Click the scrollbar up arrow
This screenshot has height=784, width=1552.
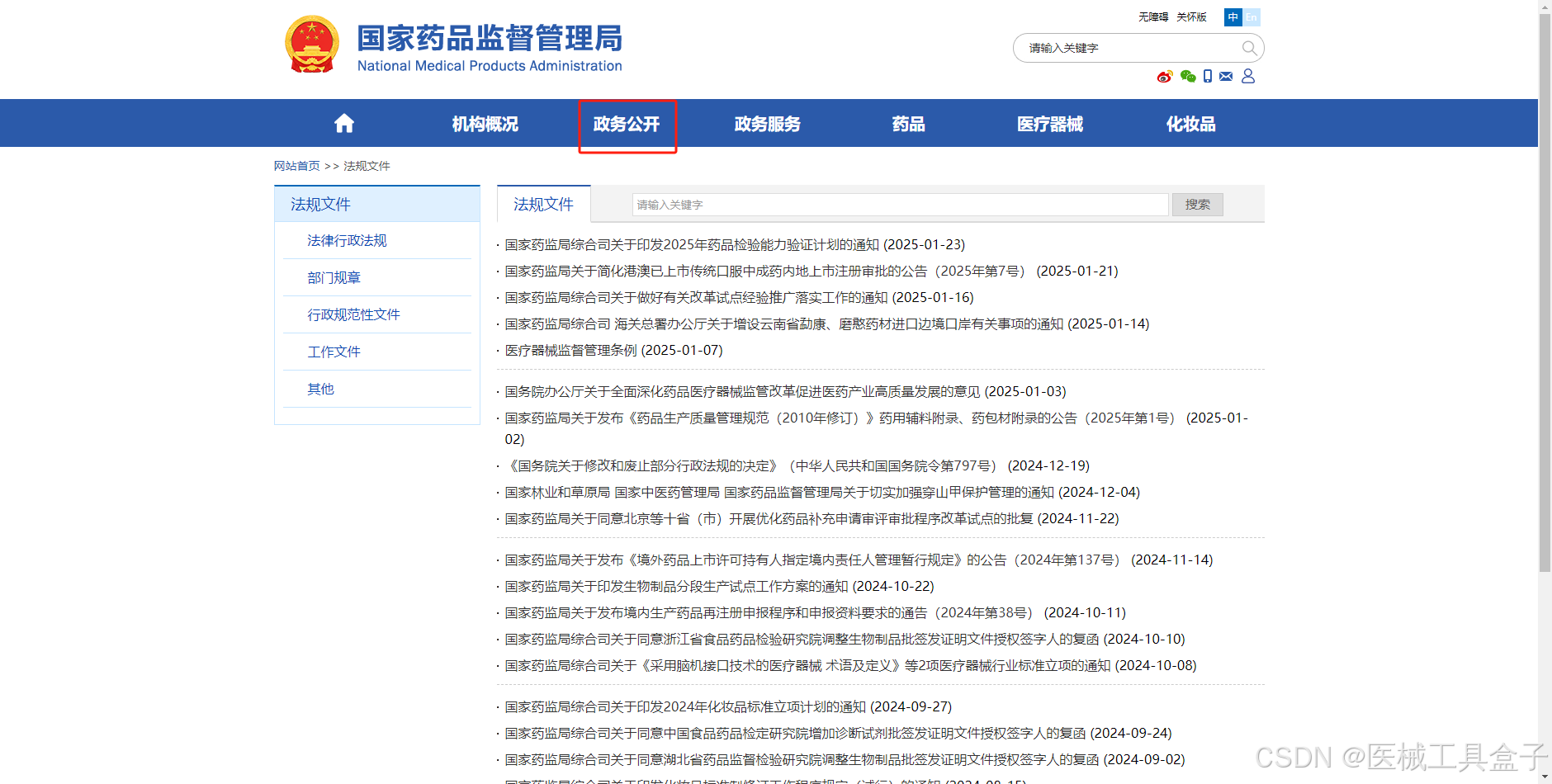point(1545,7)
